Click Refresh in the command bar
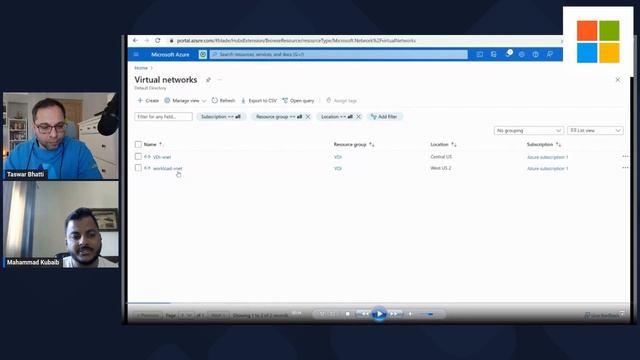The image size is (640, 360). (x=223, y=100)
